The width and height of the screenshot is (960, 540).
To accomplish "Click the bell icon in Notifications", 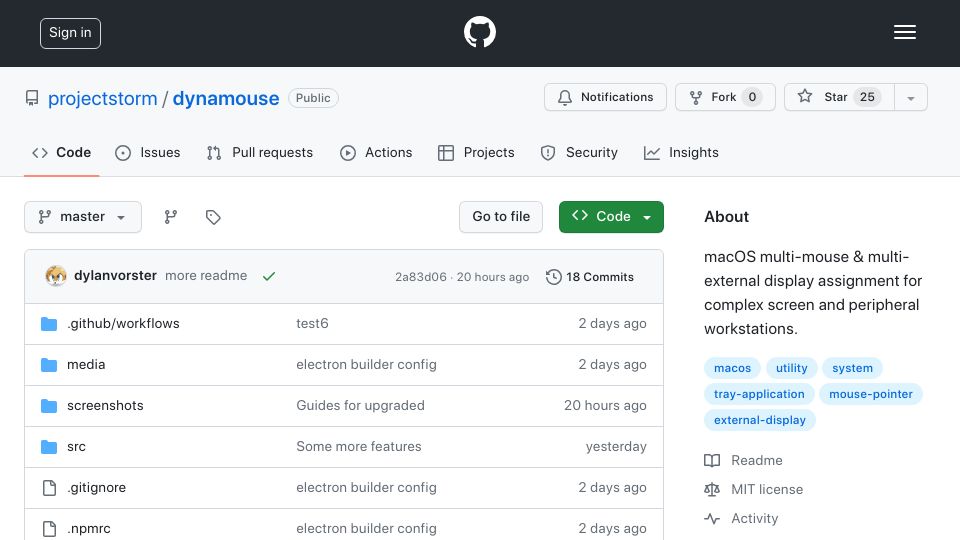I will tap(564, 97).
